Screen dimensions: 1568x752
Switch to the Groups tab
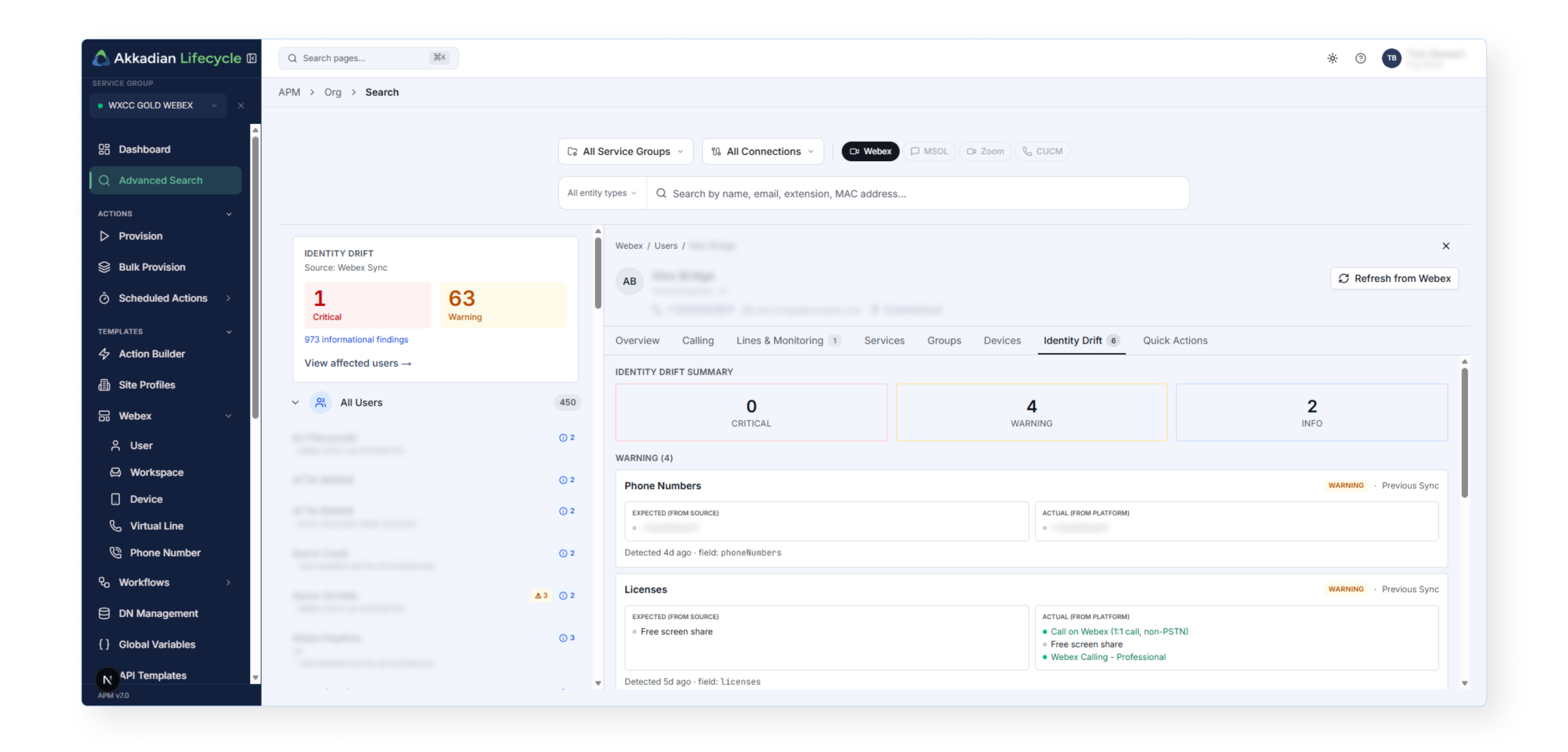point(944,341)
